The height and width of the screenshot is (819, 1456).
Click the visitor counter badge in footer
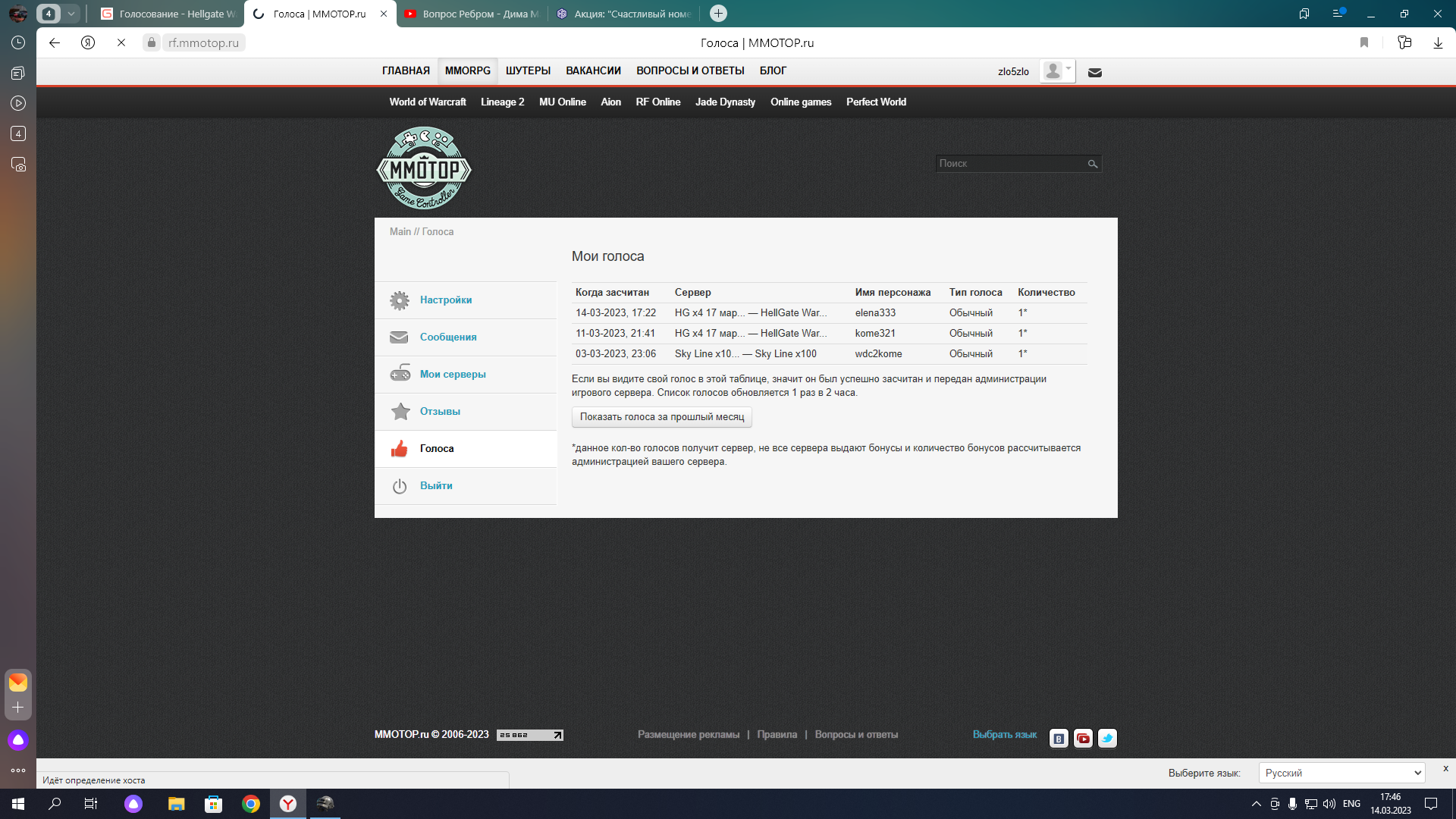coord(530,735)
